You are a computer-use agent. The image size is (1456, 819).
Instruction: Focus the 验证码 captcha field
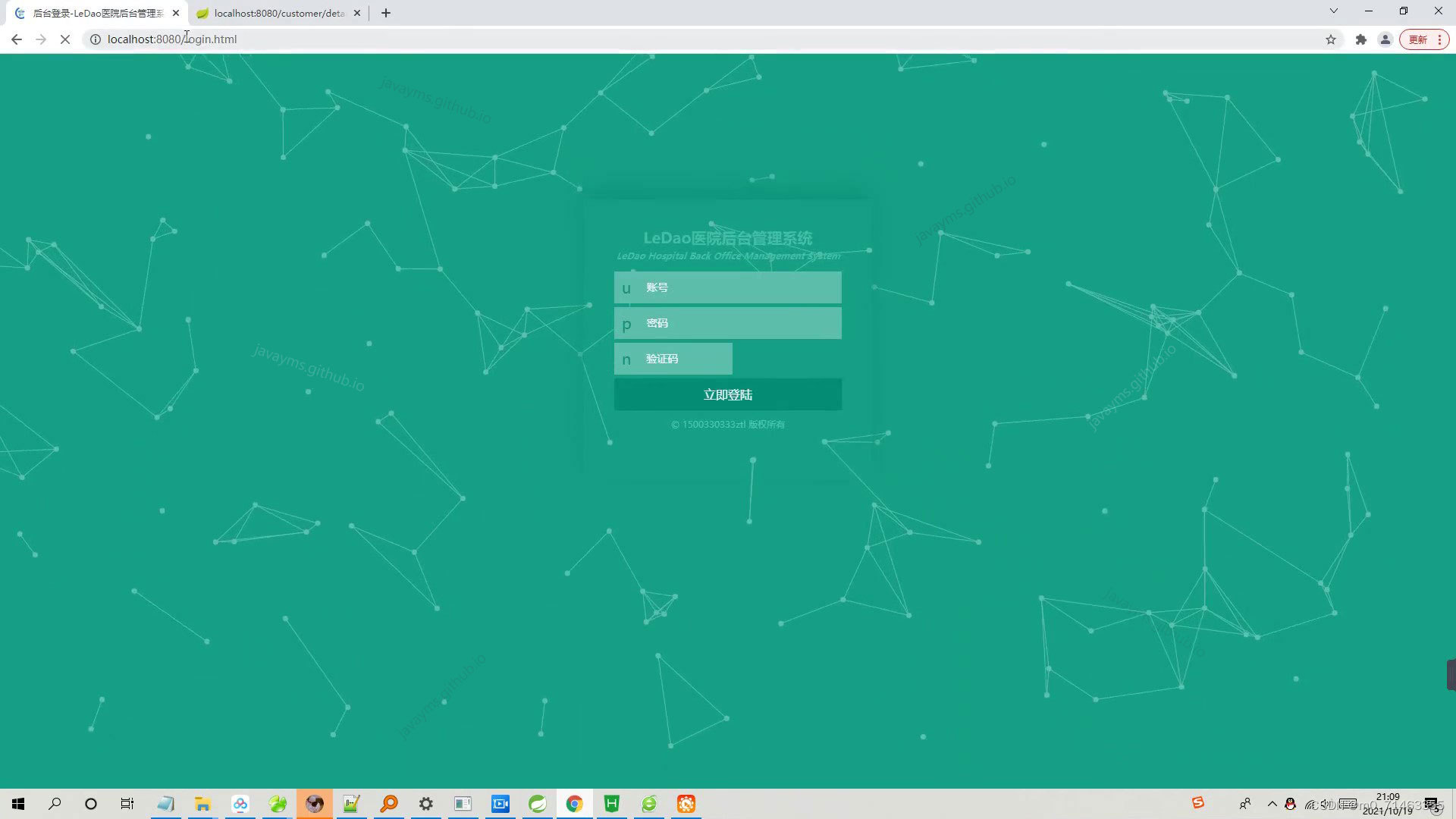click(682, 359)
